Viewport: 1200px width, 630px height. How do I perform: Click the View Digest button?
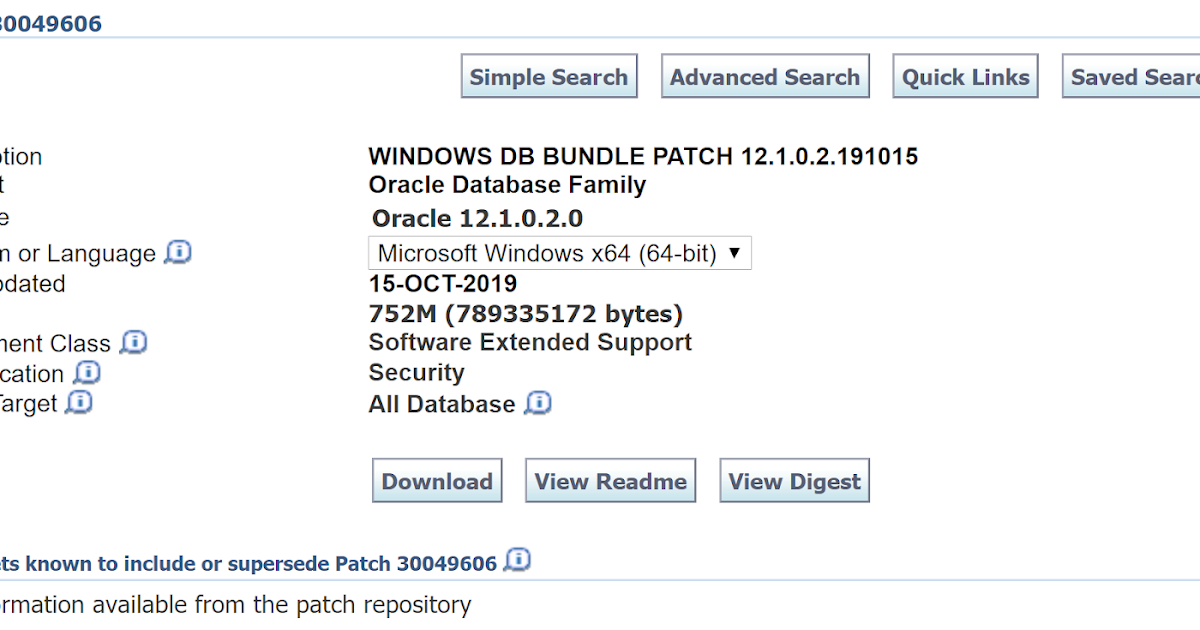[x=794, y=480]
